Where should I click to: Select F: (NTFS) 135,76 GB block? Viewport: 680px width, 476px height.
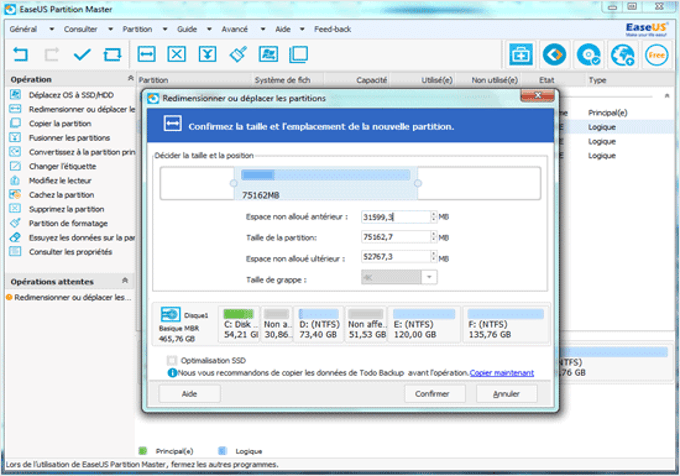(506, 324)
